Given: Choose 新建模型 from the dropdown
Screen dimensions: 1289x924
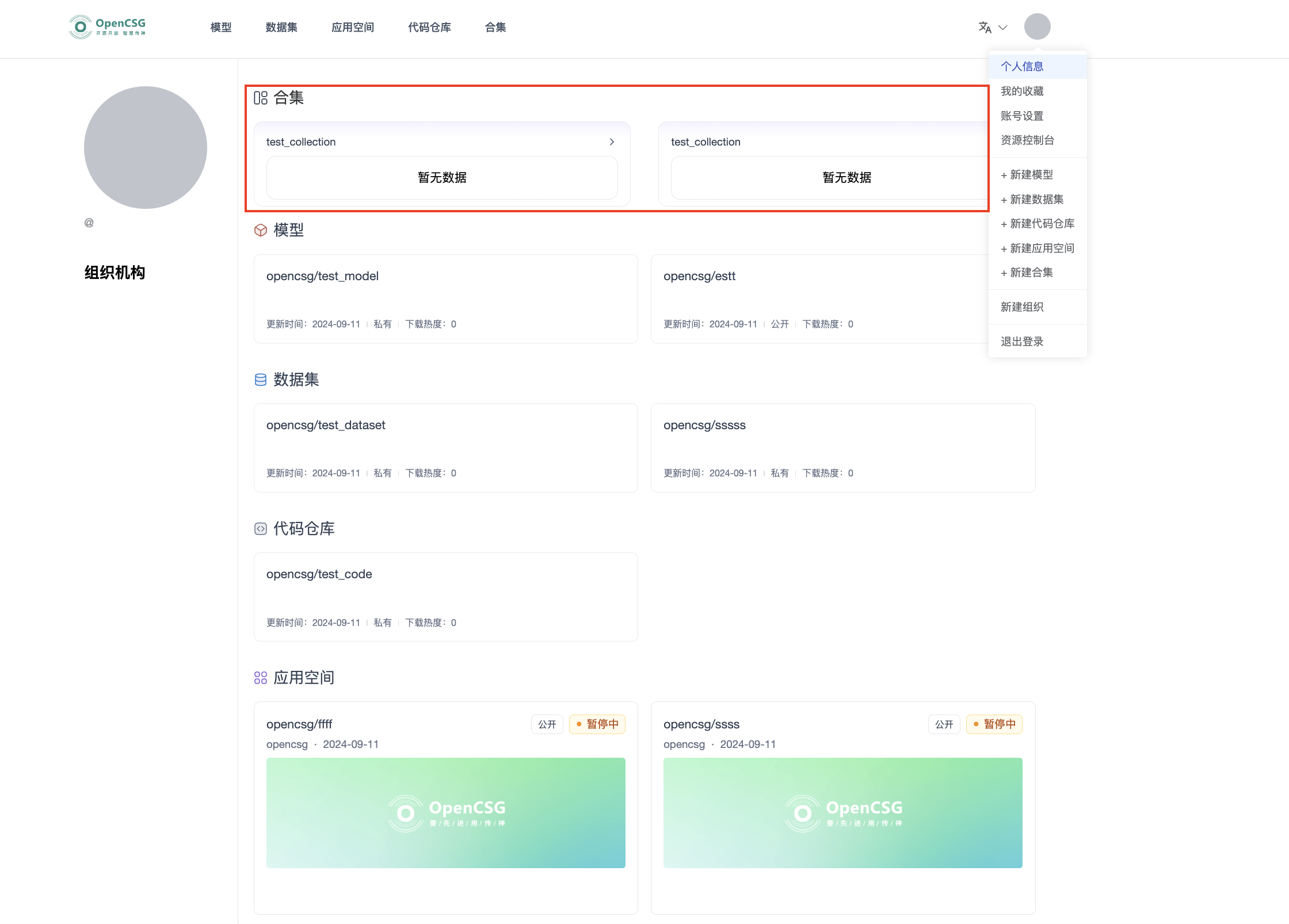Looking at the screenshot, I should coord(1027,174).
